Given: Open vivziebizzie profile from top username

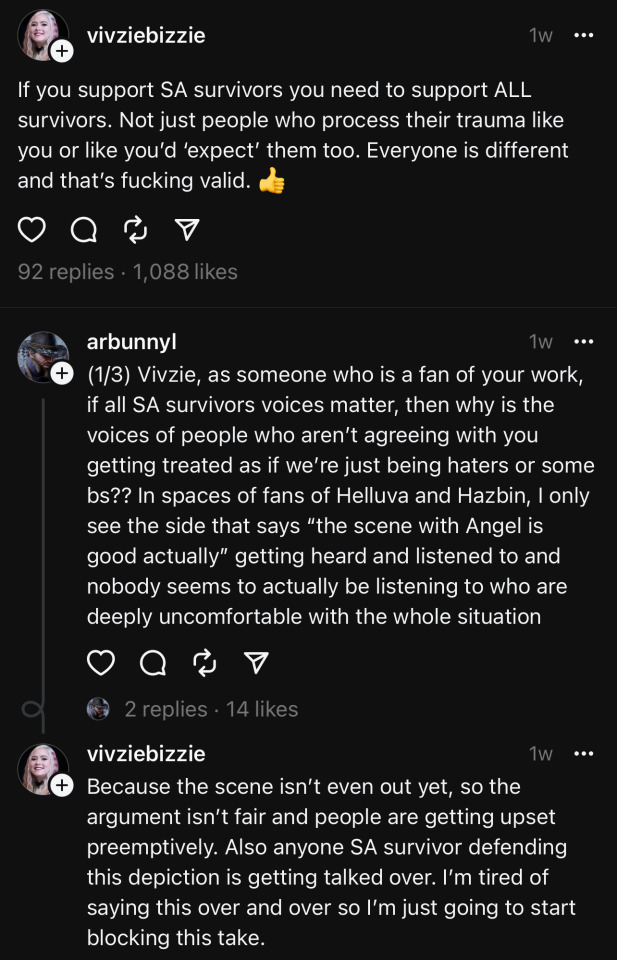Looking at the screenshot, I should (145, 35).
